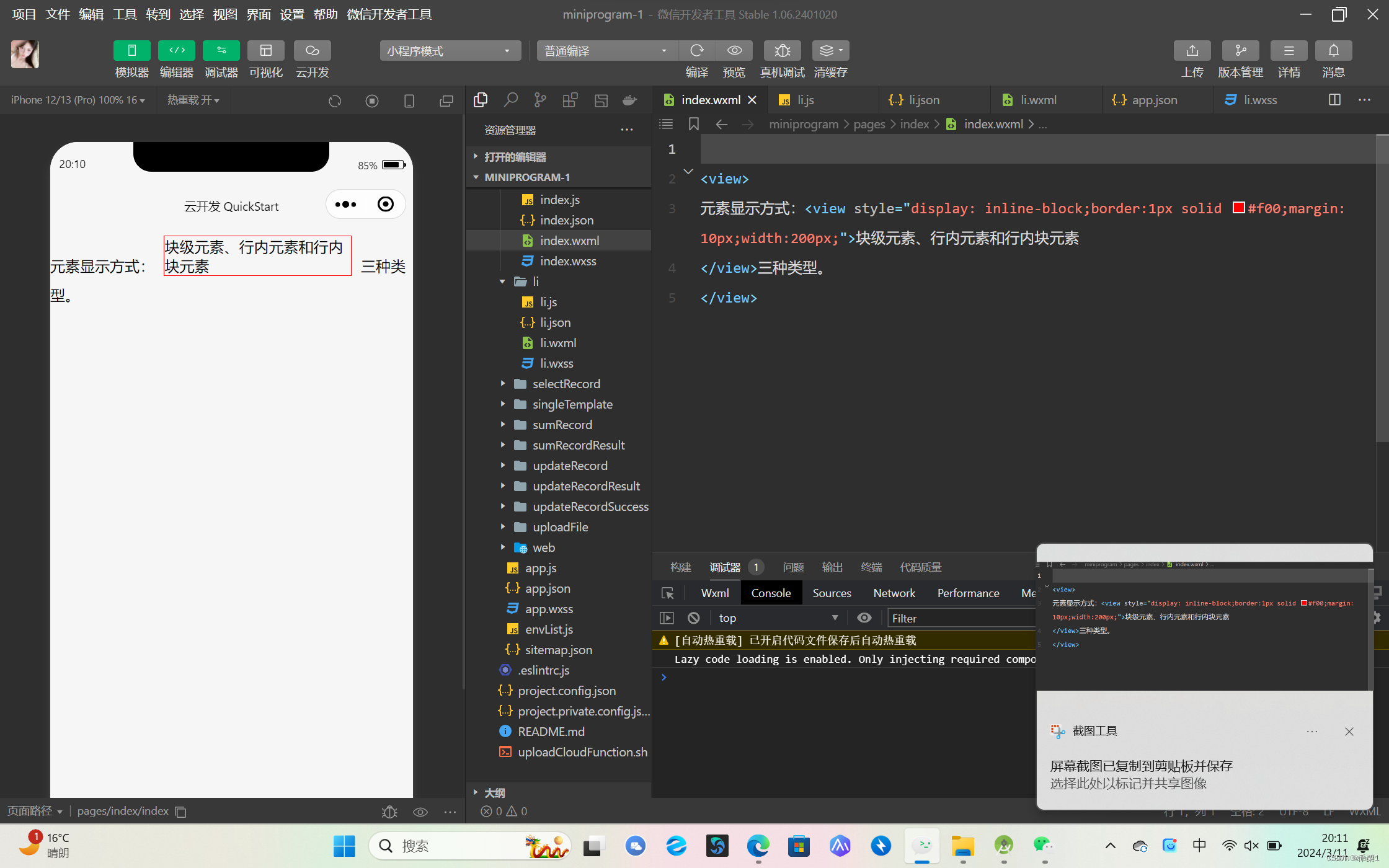This screenshot has width=1389, height=868.
Task: Click the Compile refresh icon
Action: 697,51
